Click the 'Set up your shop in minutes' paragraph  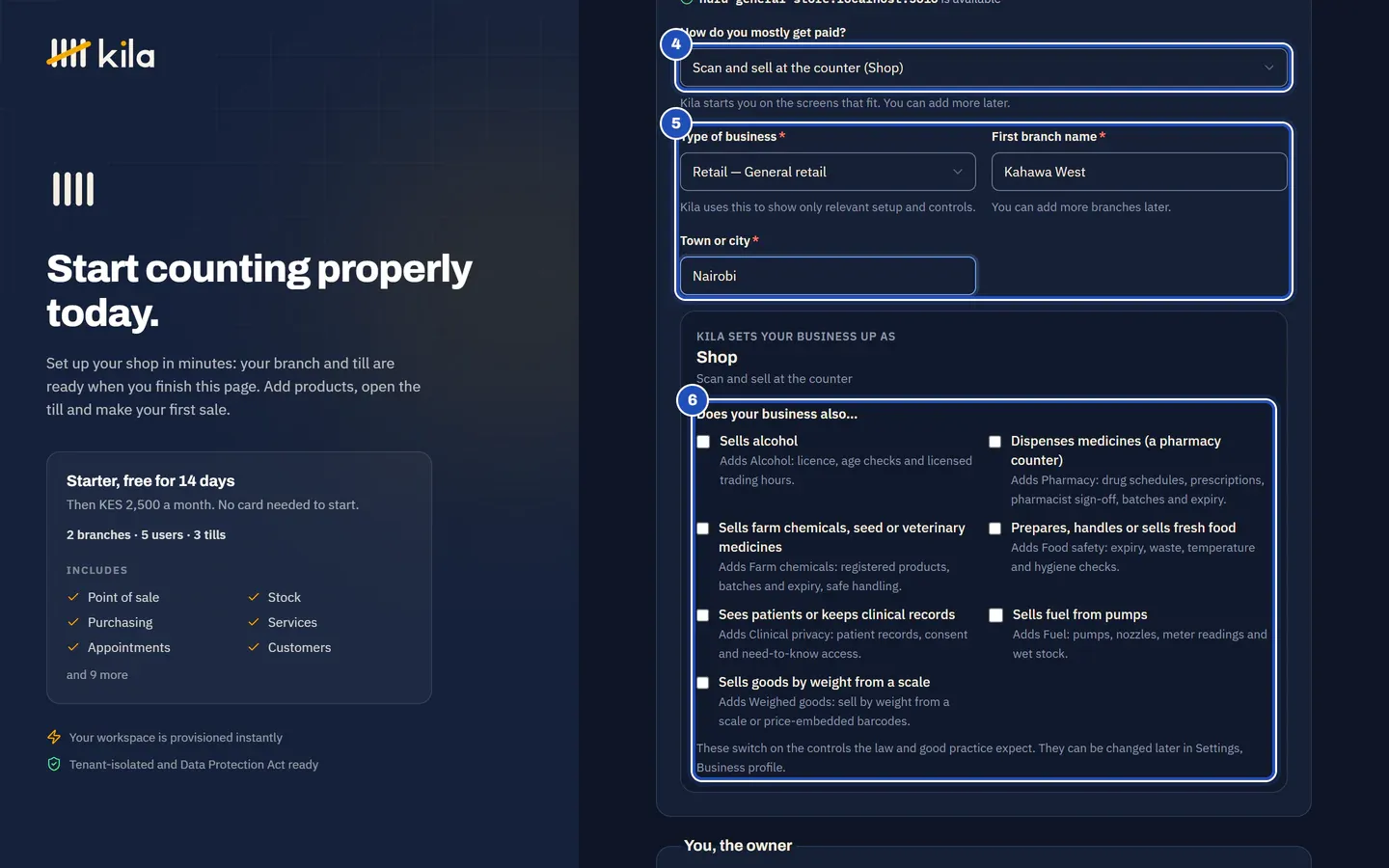233,387
